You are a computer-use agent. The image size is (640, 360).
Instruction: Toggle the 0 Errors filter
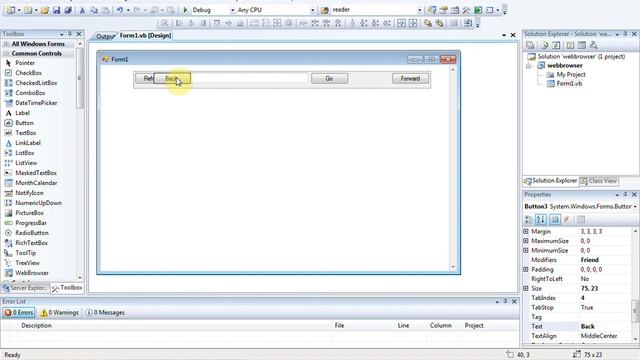(x=19, y=313)
